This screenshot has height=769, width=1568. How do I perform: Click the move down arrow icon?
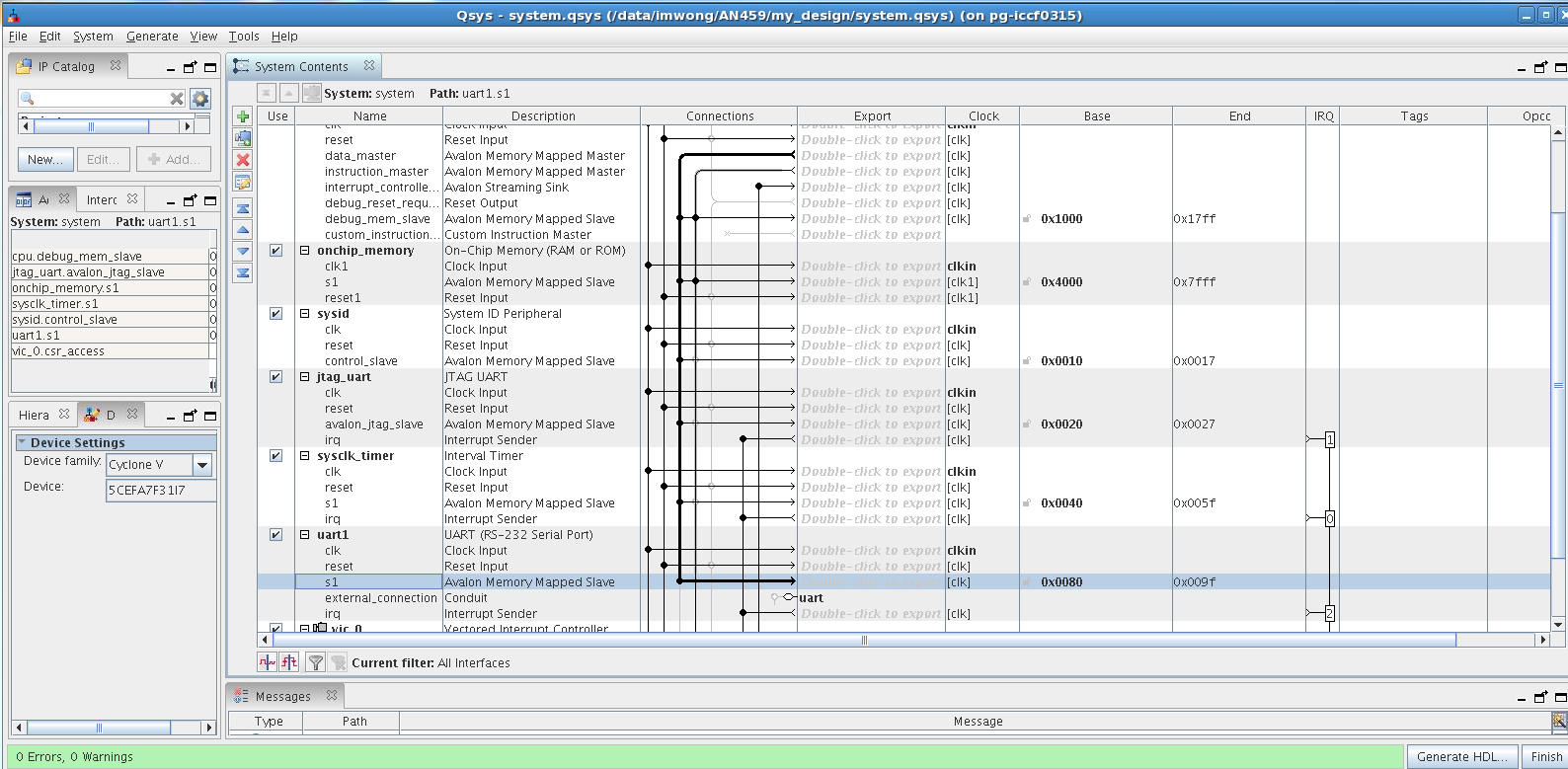click(x=243, y=252)
